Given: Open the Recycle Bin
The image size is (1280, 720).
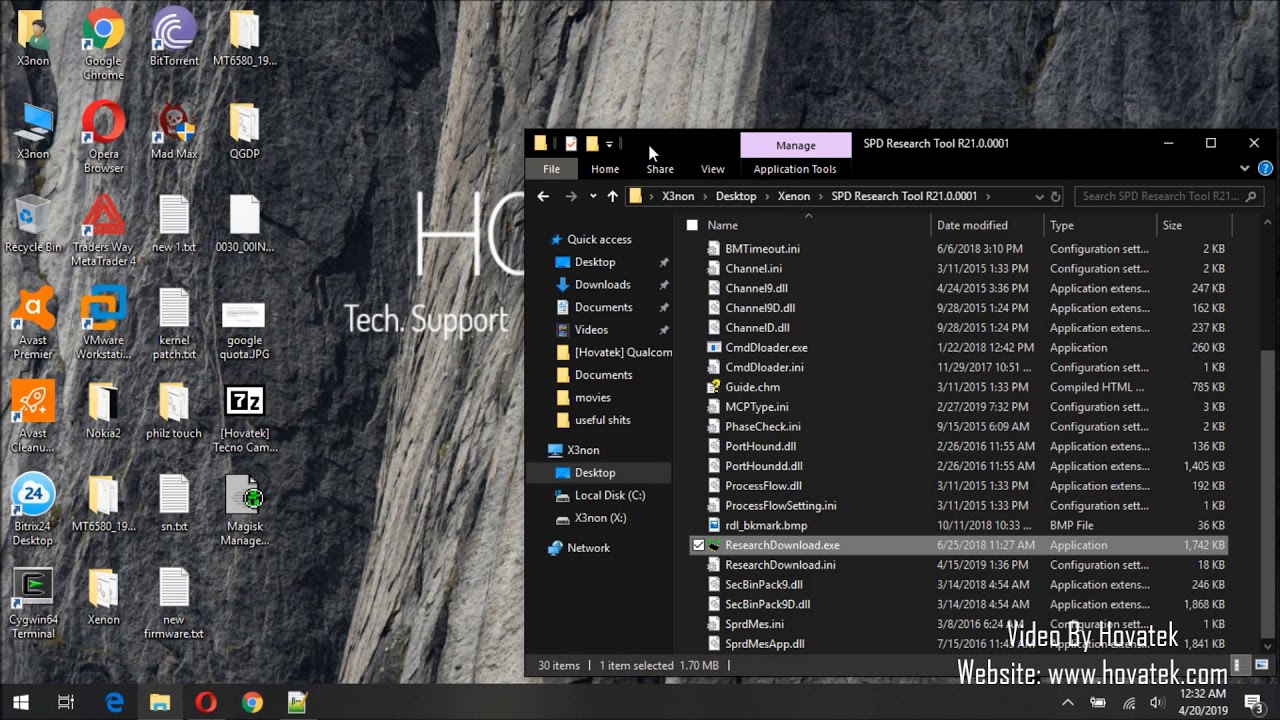Looking at the screenshot, I should (32, 224).
